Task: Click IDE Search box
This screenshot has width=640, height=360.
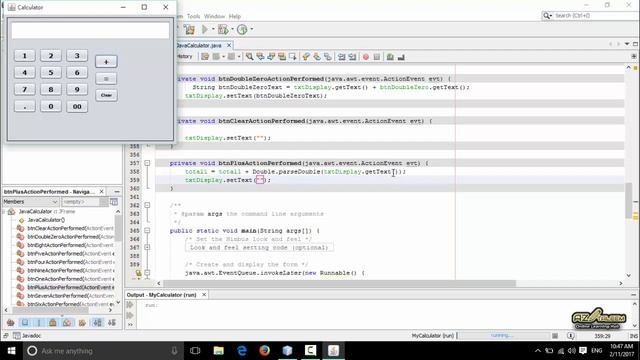Action: pos(590,16)
